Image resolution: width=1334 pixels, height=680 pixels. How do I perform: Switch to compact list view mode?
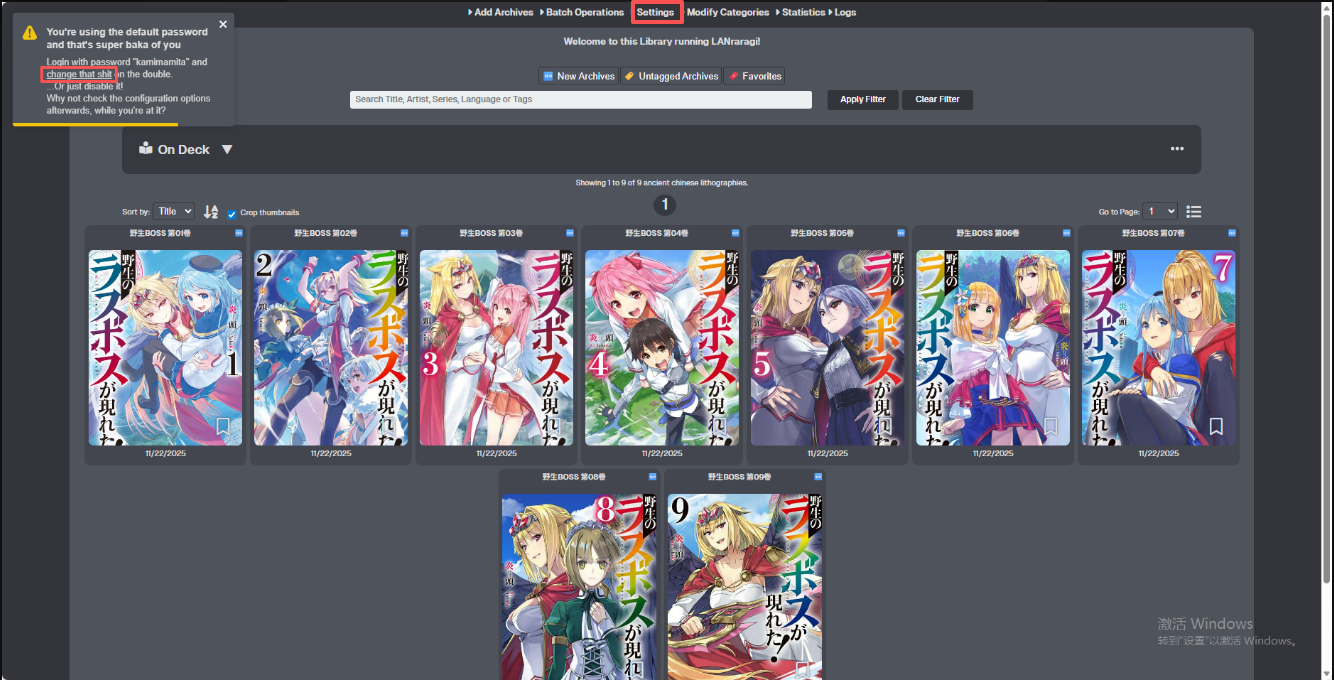pyautogui.click(x=1193, y=212)
